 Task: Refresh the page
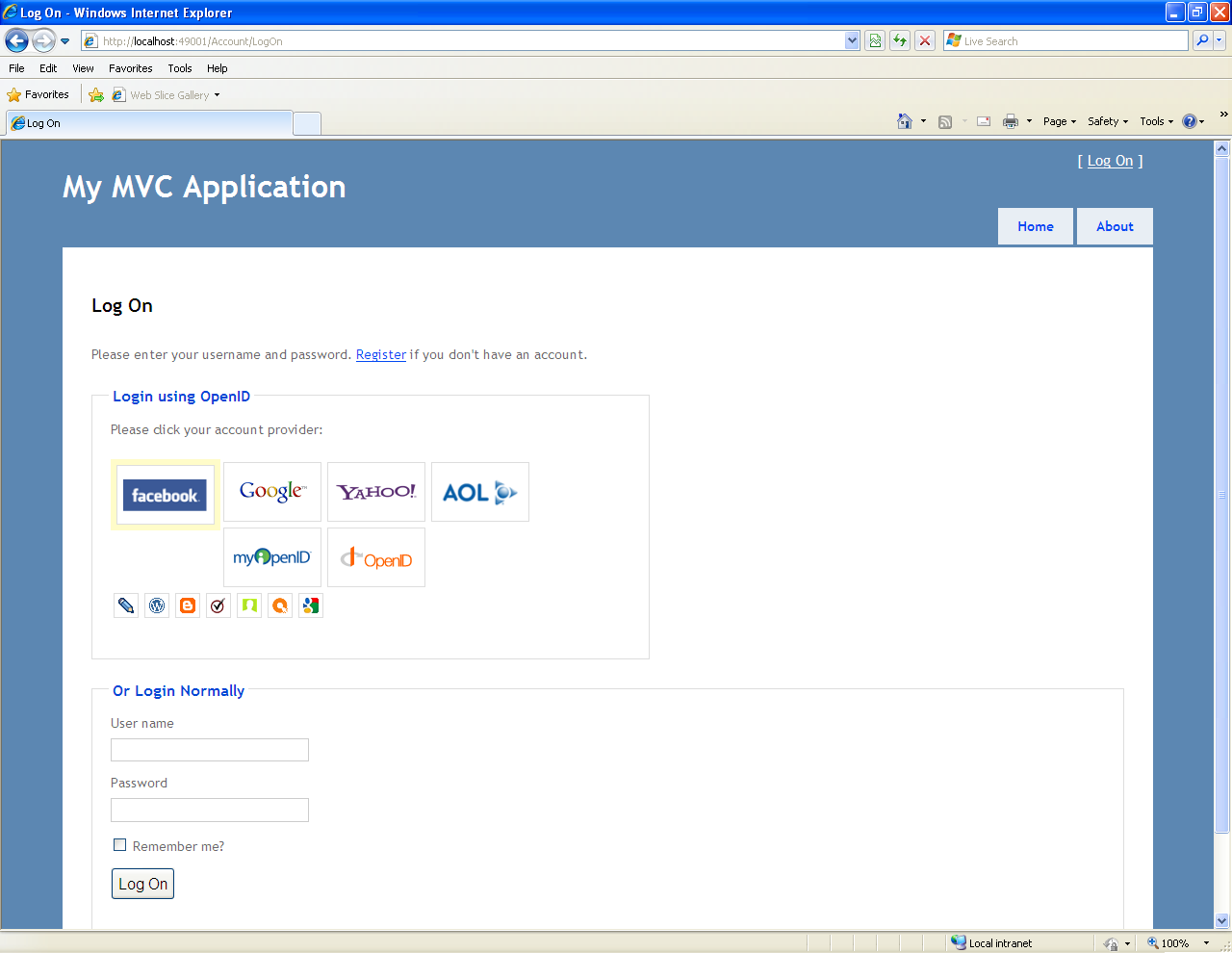point(900,40)
